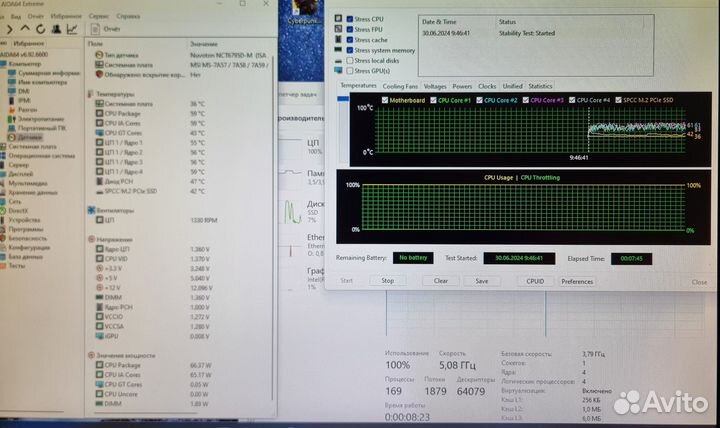720x428 pixels.
Task: Expand the Тесты tree category
Action: click(17, 265)
